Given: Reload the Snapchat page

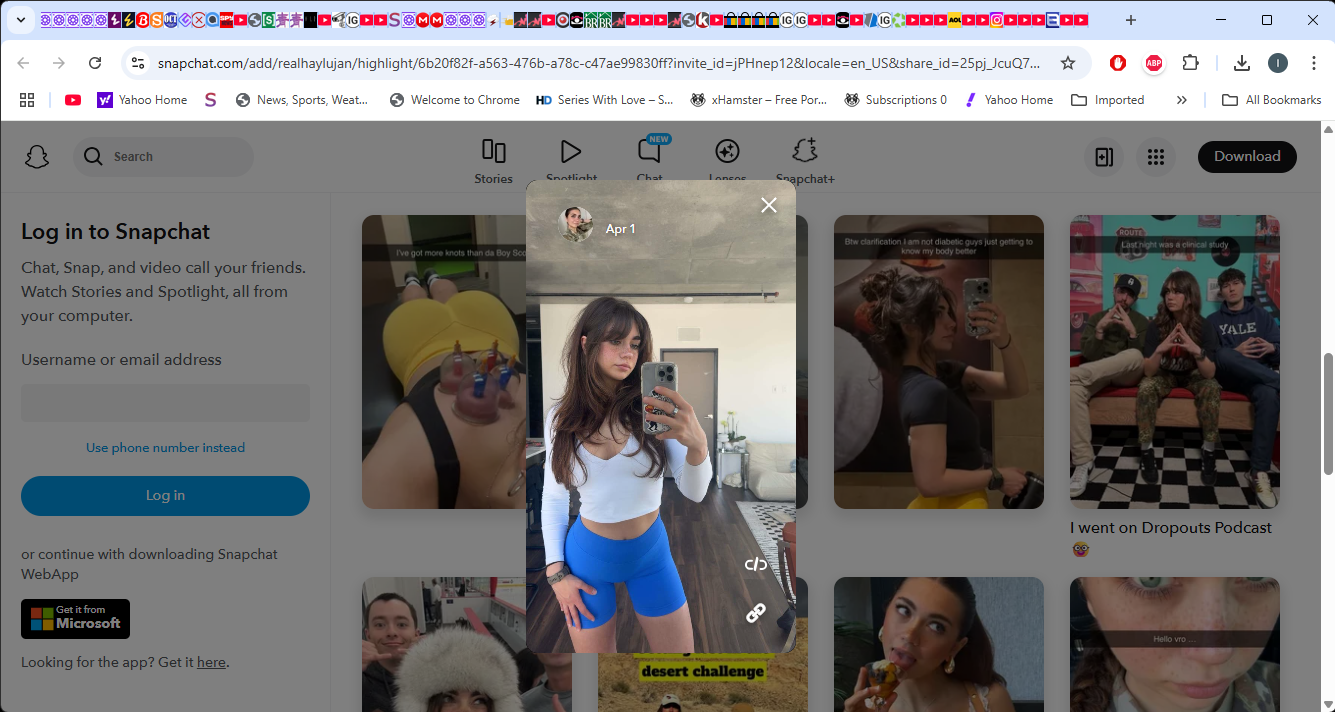Looking at the screenshot, I should [x=95, y=63].
